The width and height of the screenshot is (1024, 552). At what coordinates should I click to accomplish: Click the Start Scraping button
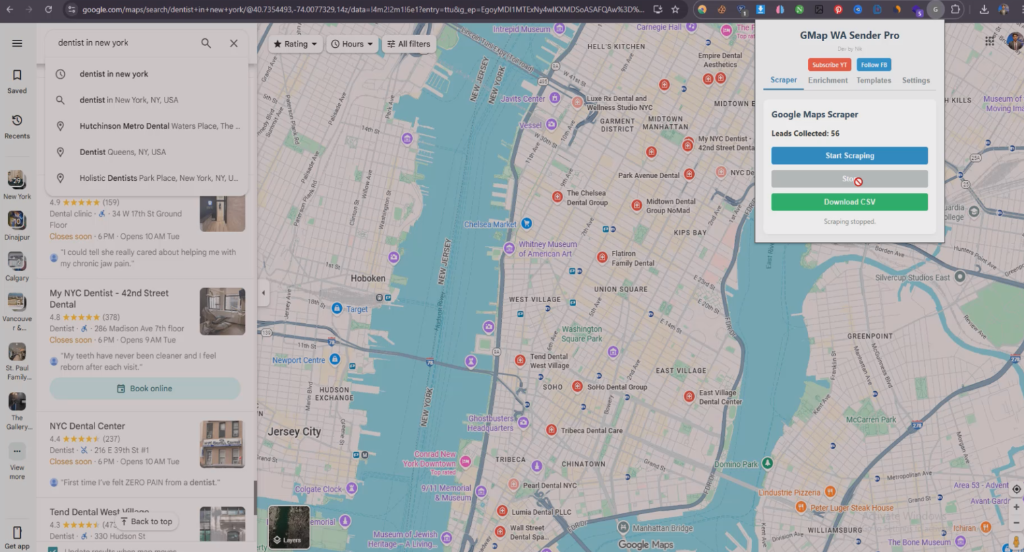(x=849, y=155)
